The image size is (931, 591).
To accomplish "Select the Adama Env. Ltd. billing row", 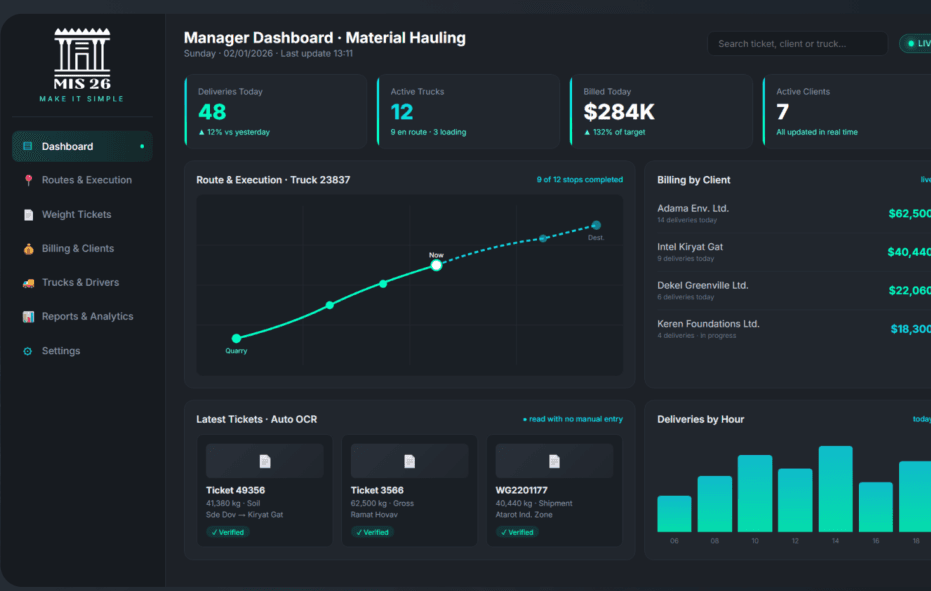I will [794, 213].
